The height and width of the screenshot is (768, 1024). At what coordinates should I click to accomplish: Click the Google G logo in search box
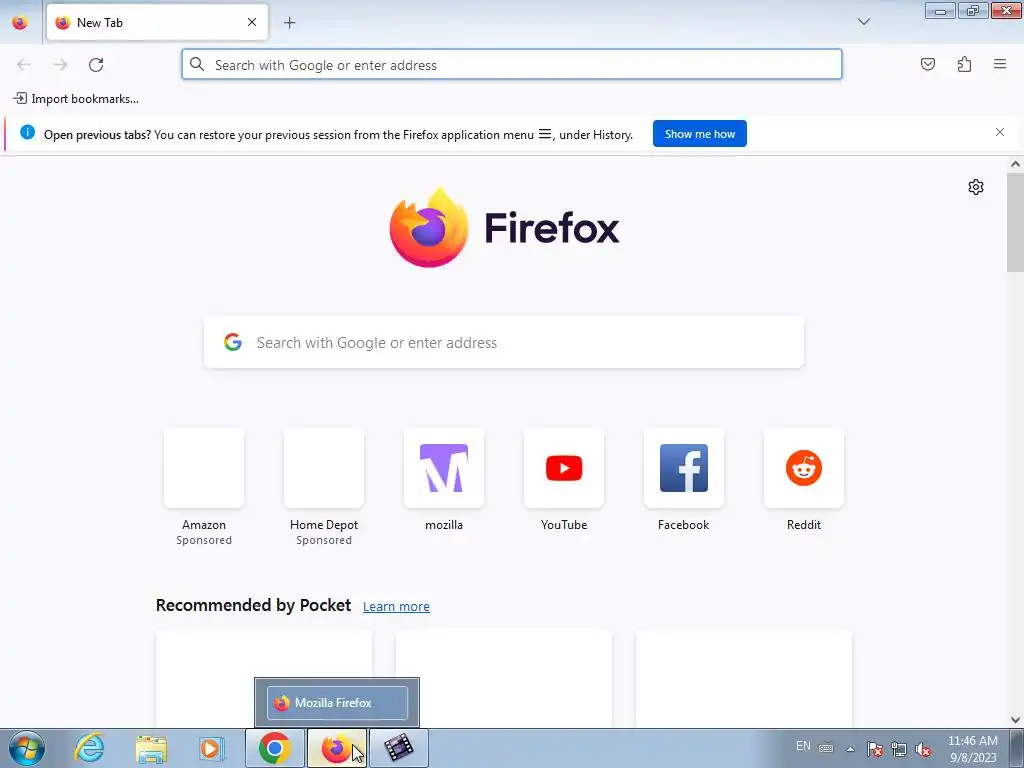(x=233, y=342)
